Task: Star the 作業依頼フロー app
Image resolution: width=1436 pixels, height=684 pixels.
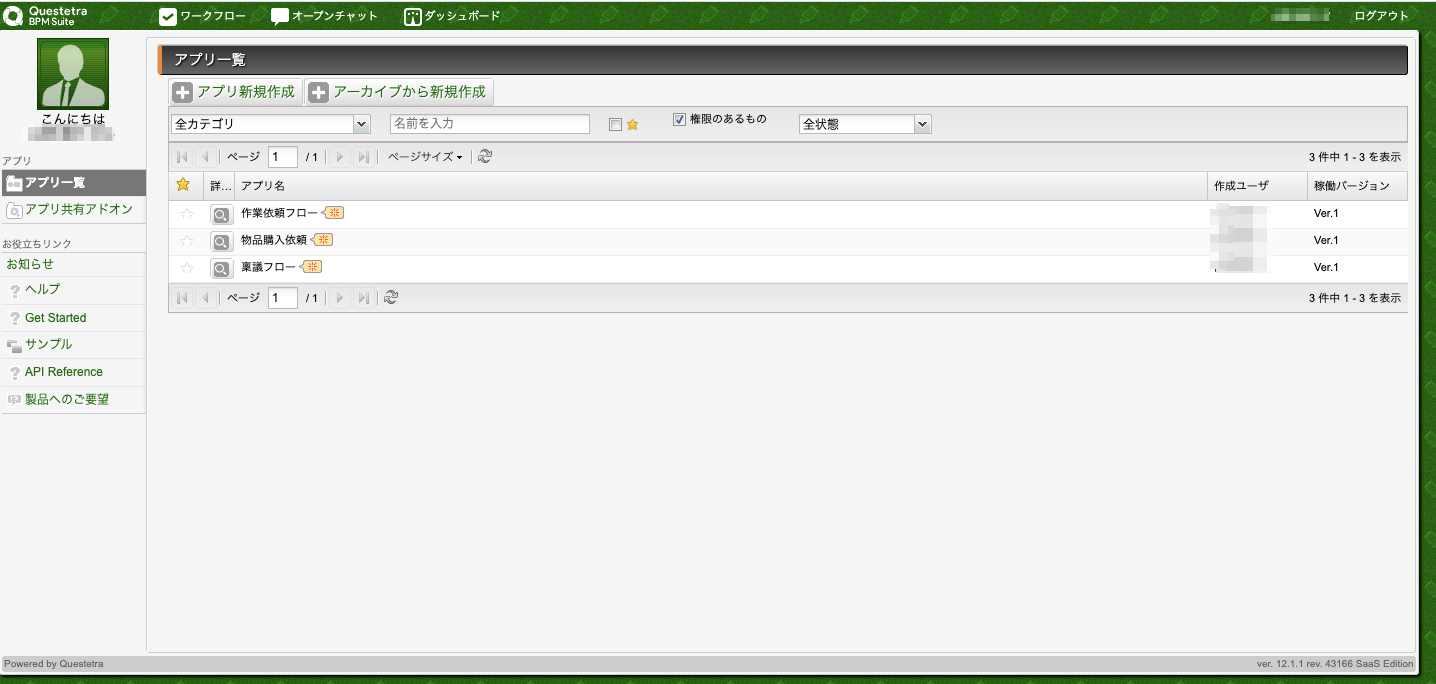Action: [x=186, y=214]
